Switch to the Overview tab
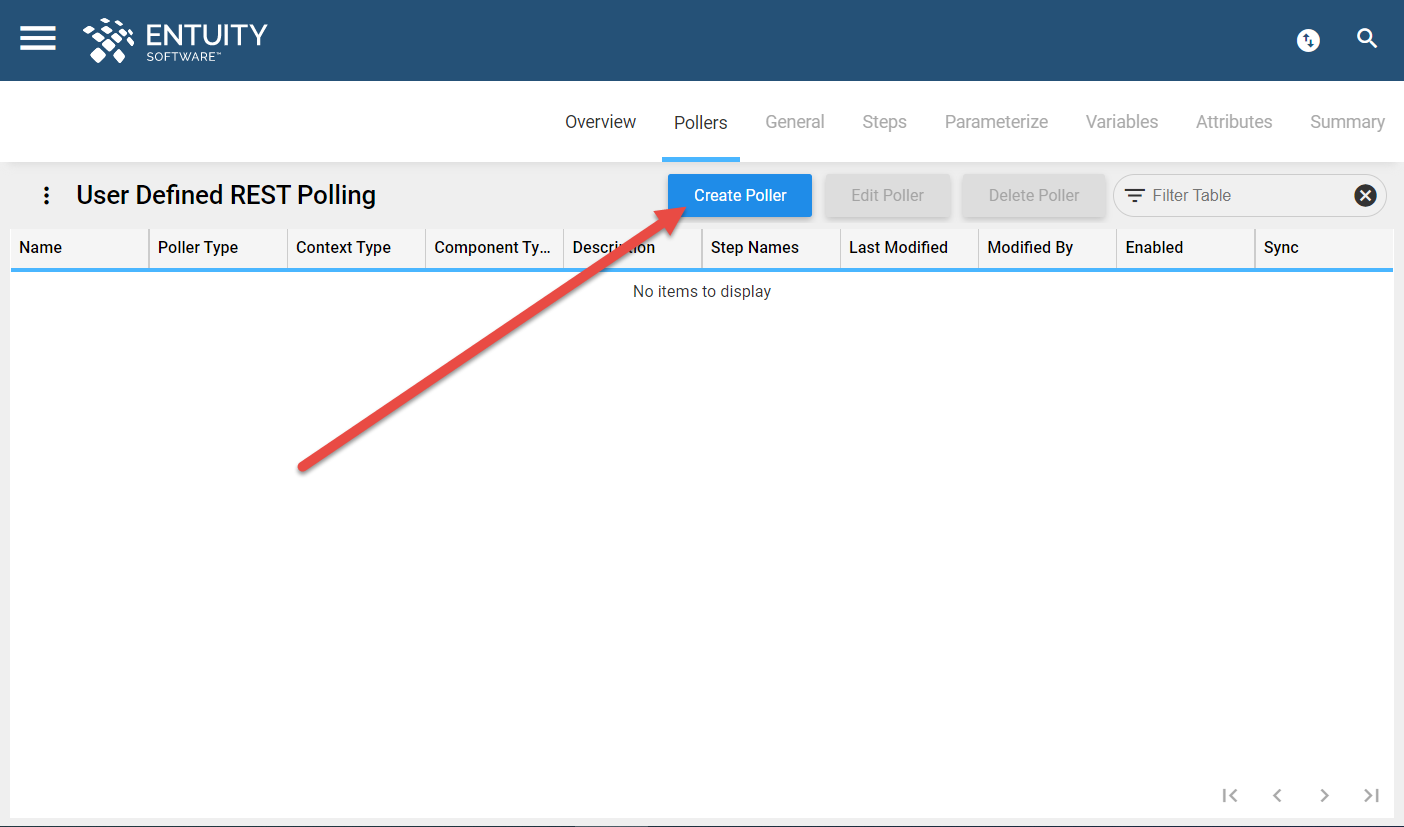This screenshot has width=1404, height=827. [600, 121]
